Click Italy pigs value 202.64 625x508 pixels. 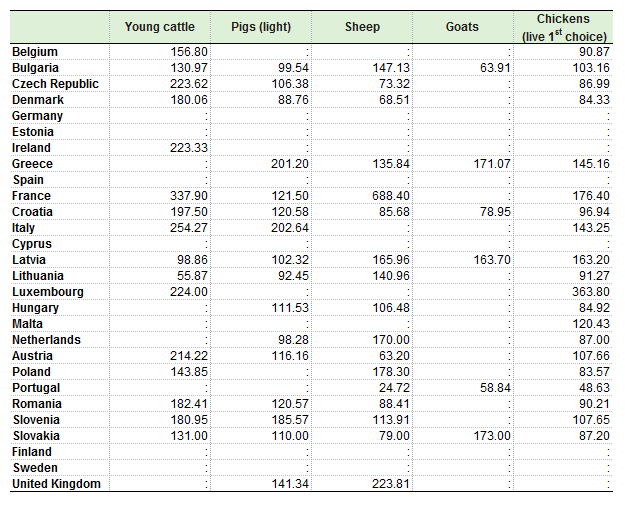coord(290,228)
